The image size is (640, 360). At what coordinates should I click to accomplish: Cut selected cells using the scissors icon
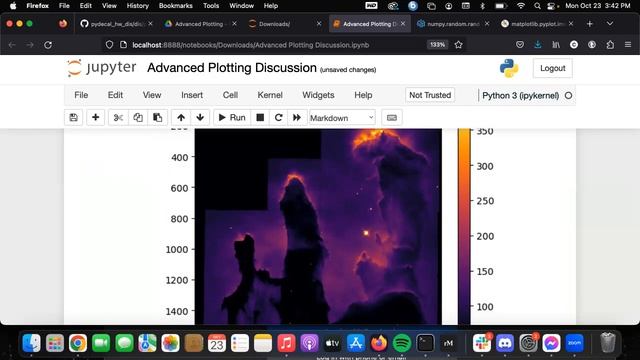[x=118, y=118]
